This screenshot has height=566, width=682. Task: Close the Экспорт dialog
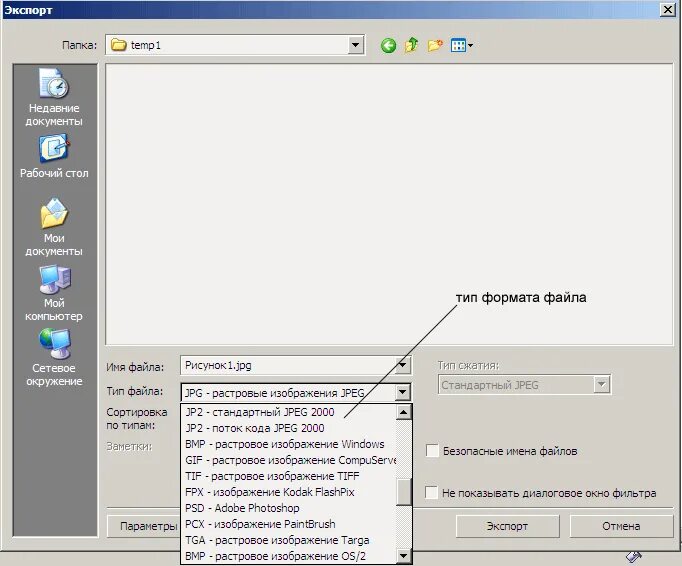(x=667, y=9)
